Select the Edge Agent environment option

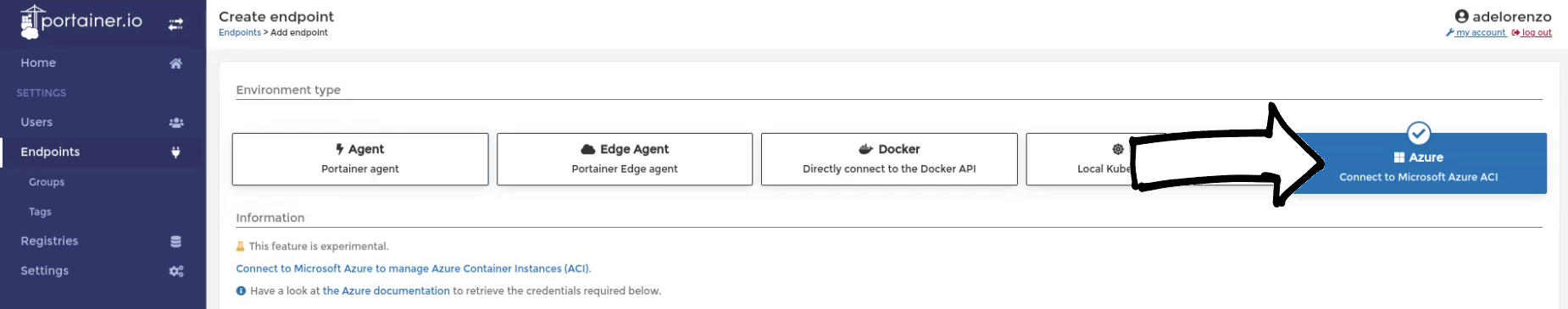(x=625, y=159)
